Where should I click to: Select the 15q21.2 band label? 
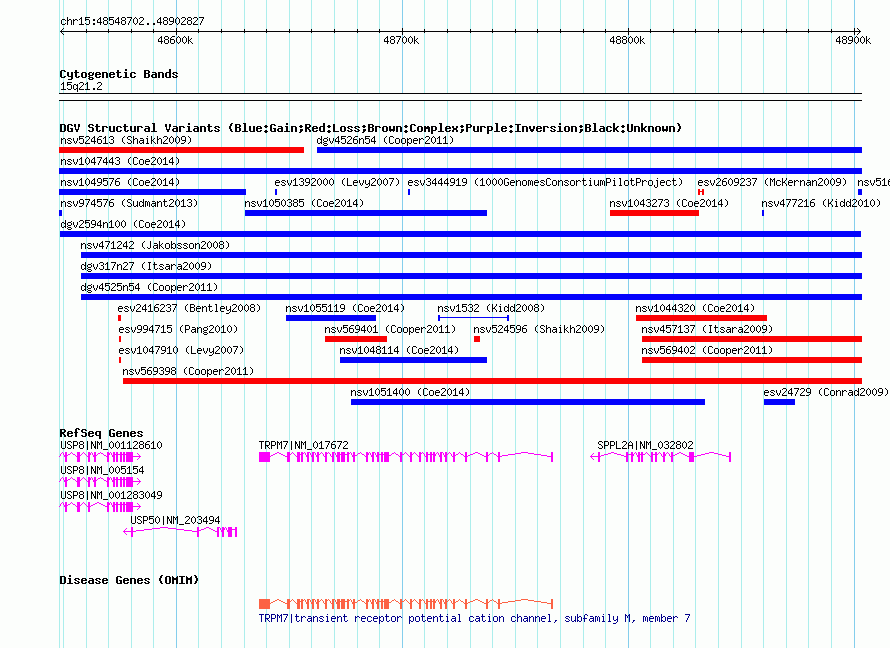click(81, 86)
